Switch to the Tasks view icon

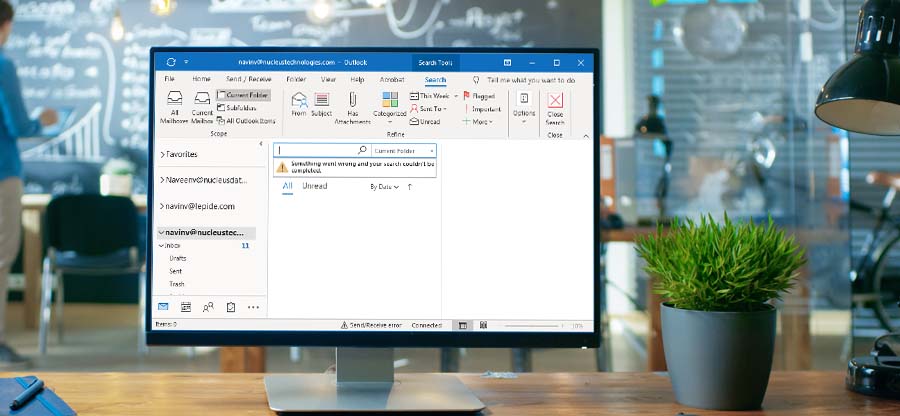pos(231,307)
